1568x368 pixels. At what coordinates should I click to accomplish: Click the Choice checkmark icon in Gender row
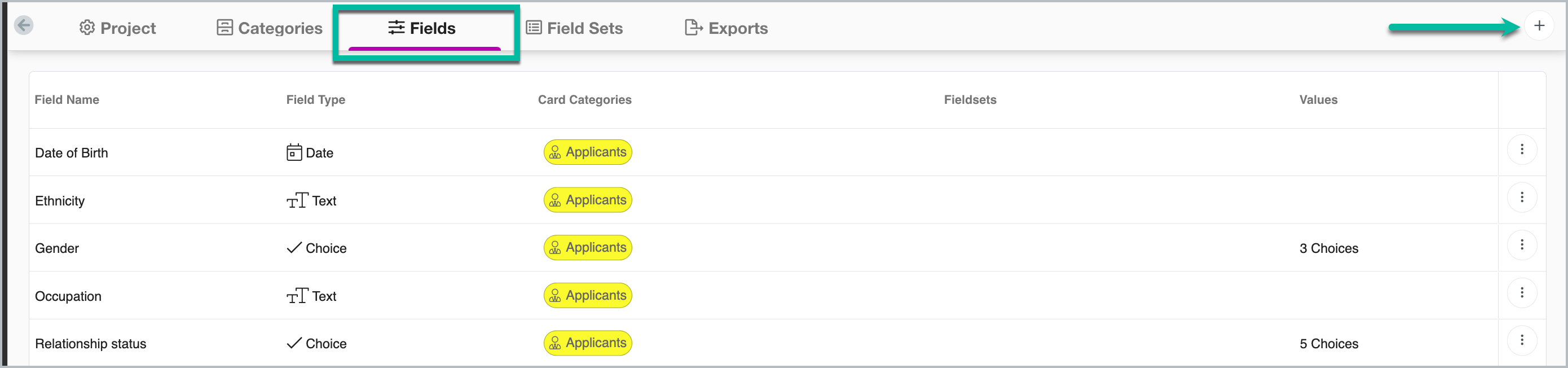point(294,248)
